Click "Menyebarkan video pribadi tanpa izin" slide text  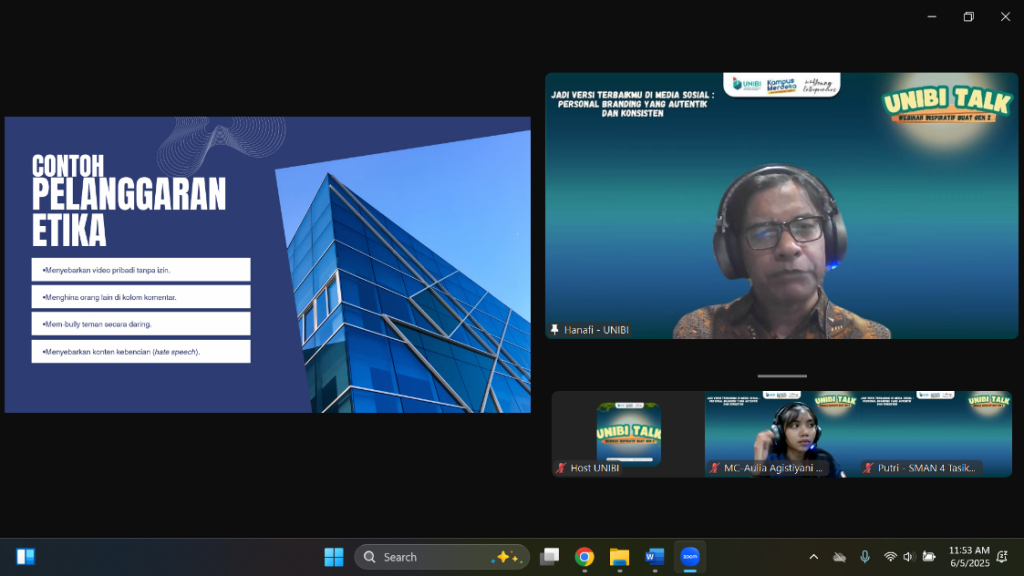point(106,270)
